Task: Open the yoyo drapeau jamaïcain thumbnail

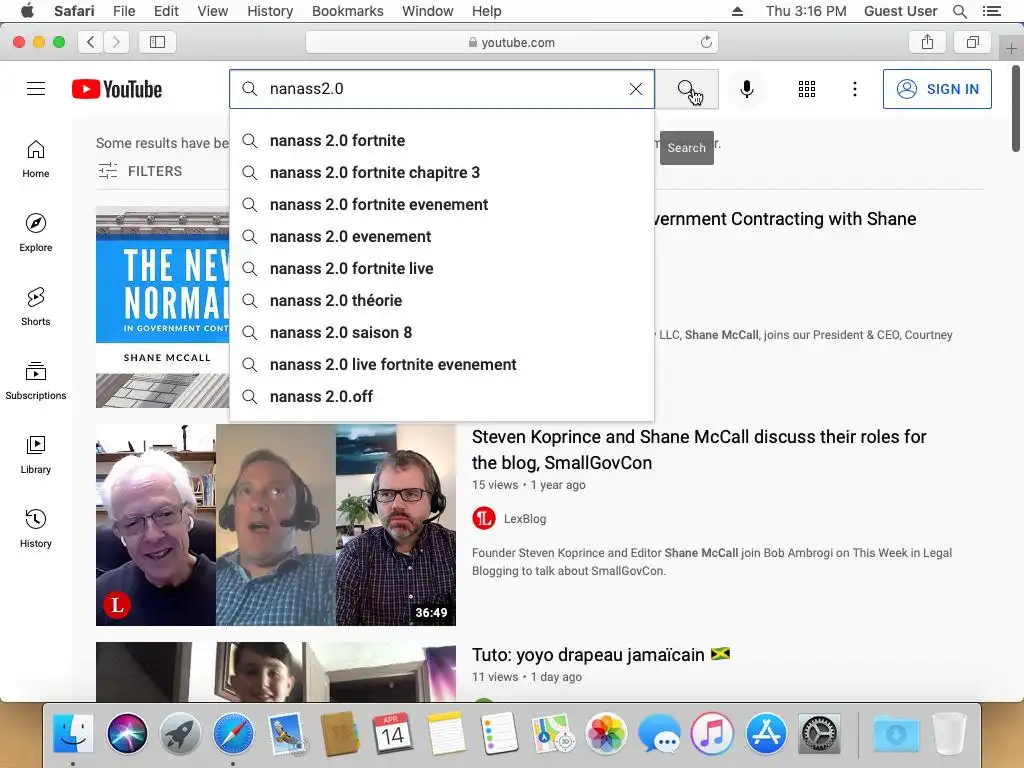Action: tap(276, 672)
